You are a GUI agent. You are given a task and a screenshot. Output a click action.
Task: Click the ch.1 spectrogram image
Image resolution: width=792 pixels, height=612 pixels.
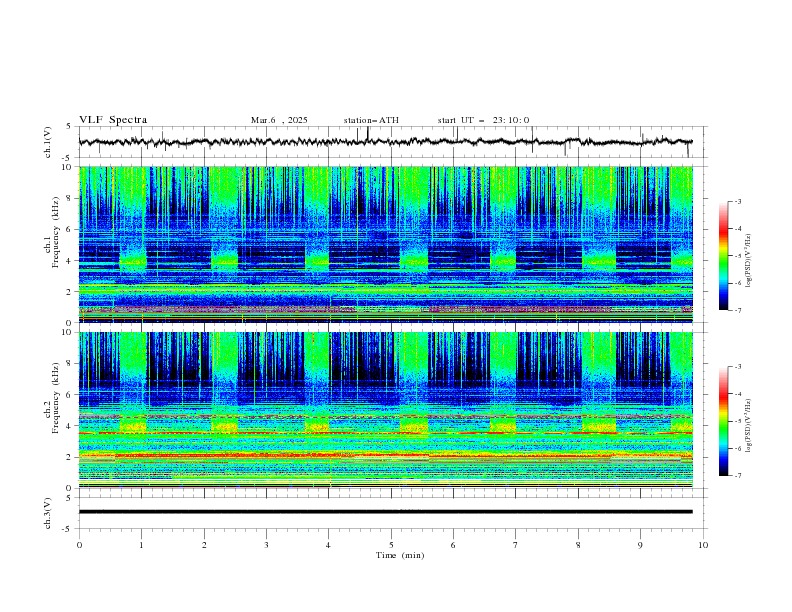pos(385,244)
